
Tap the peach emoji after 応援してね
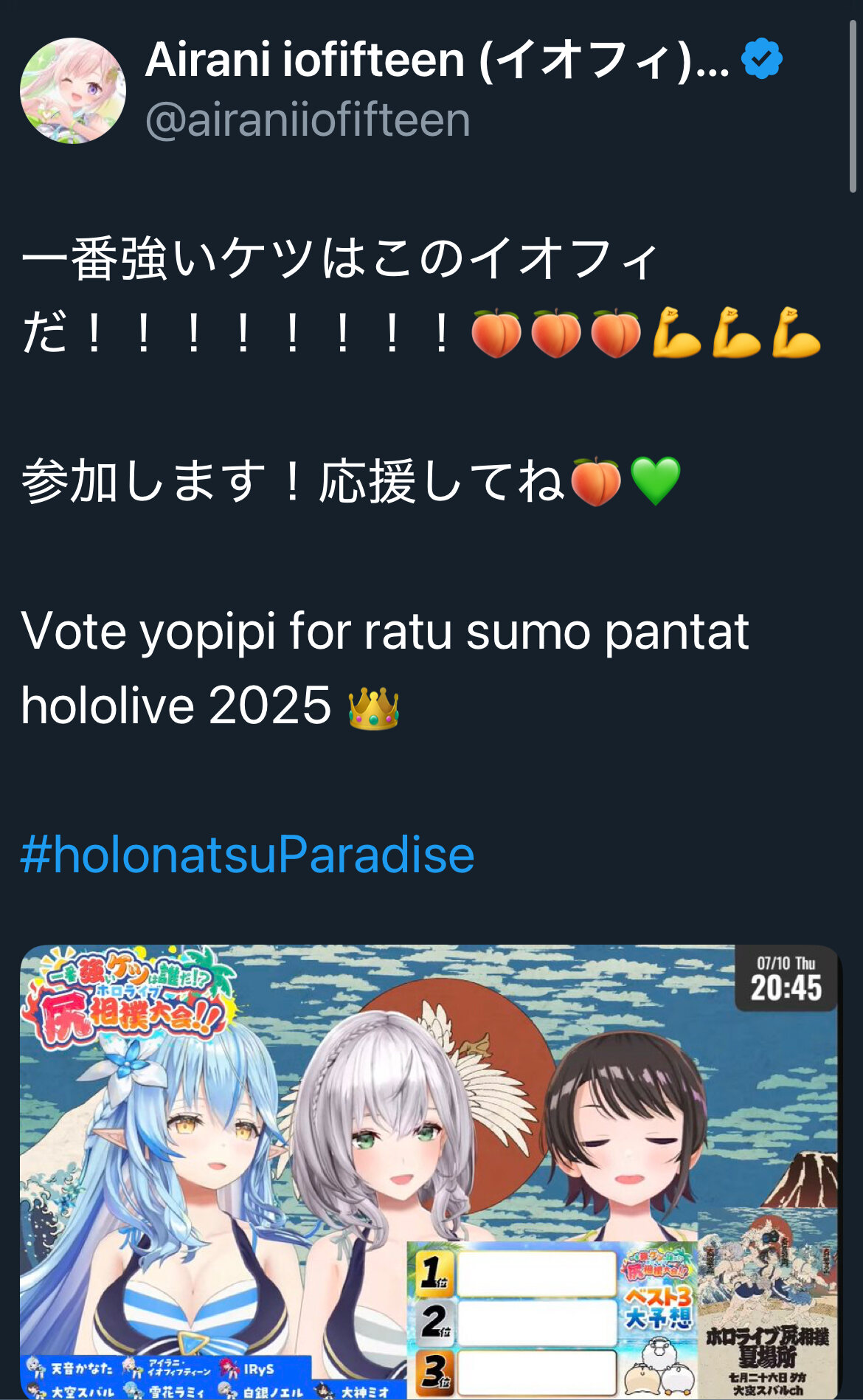596,481
